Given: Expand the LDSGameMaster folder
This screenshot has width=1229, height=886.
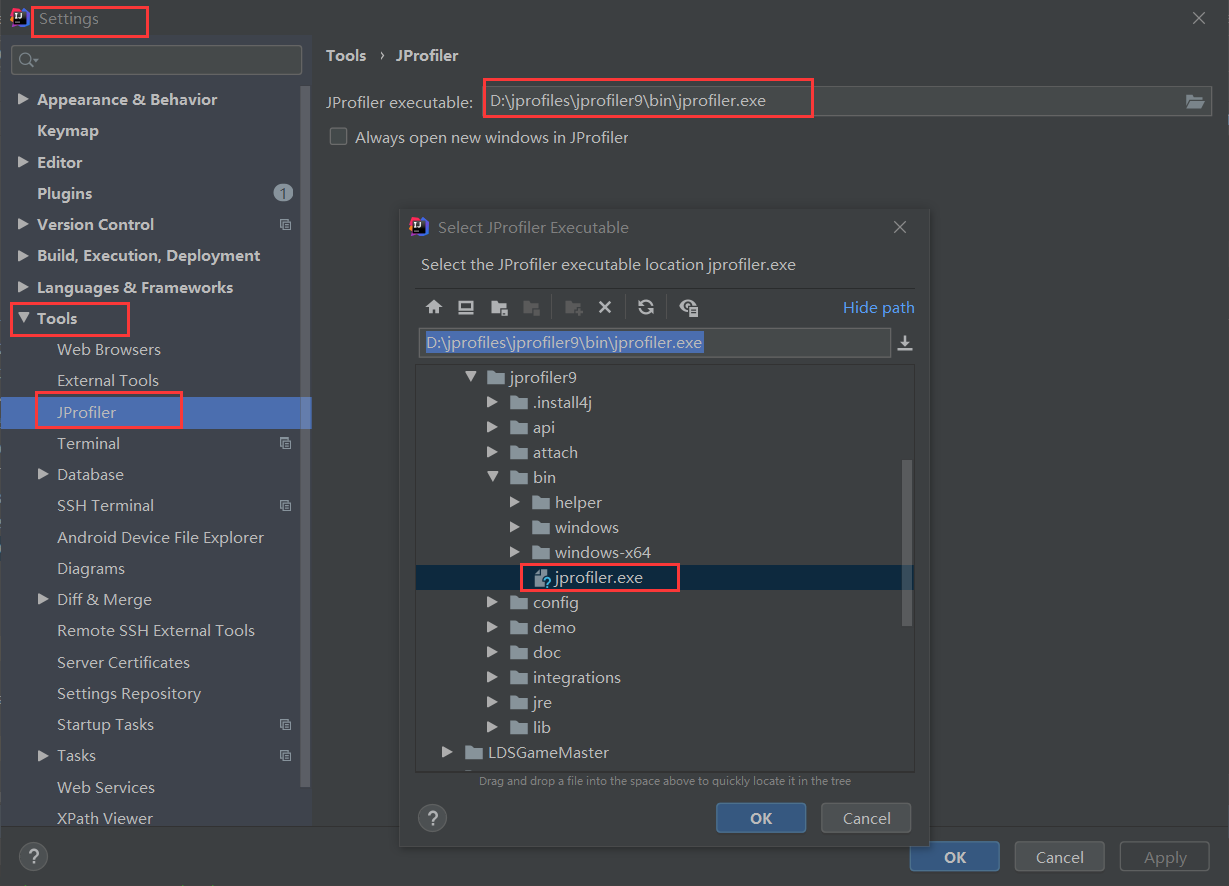Looking at the screenshot, I should [447, 752].
